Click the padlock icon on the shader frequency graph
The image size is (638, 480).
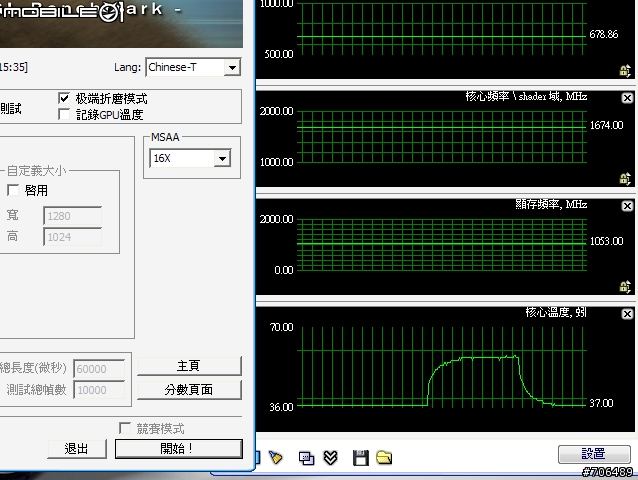625,179
